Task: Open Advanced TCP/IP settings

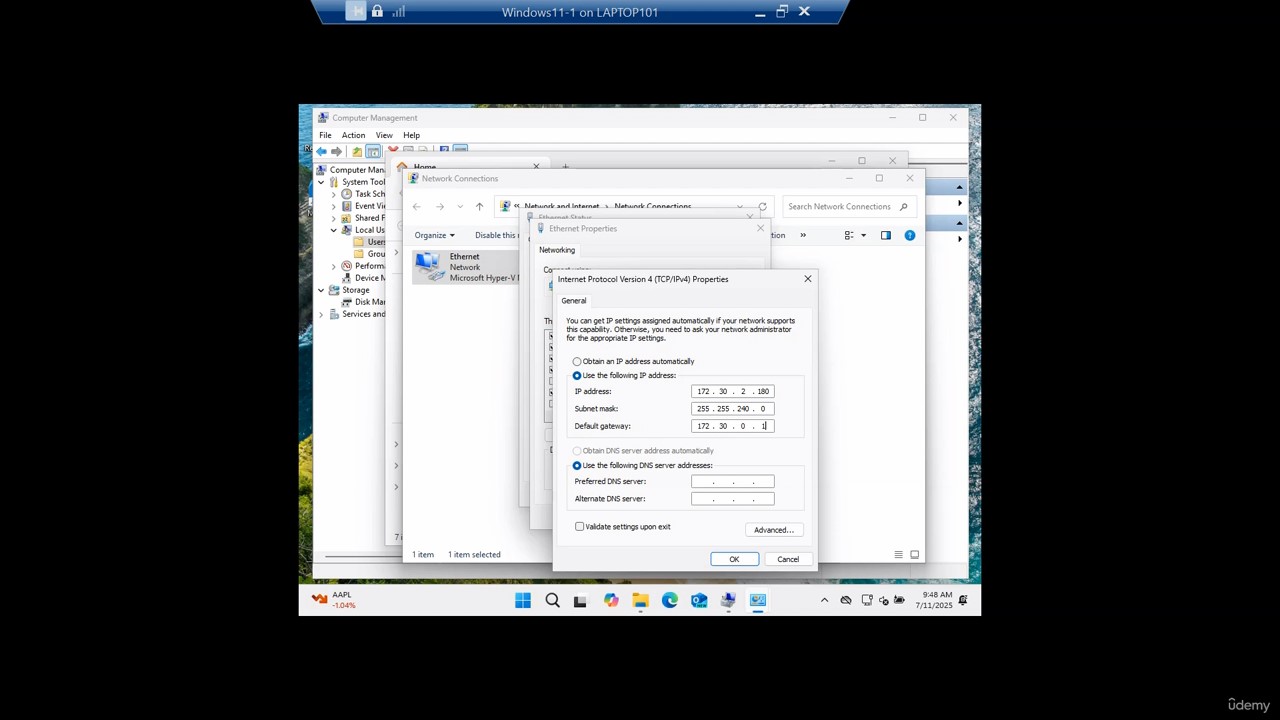Action: click(x=773, y=530)
